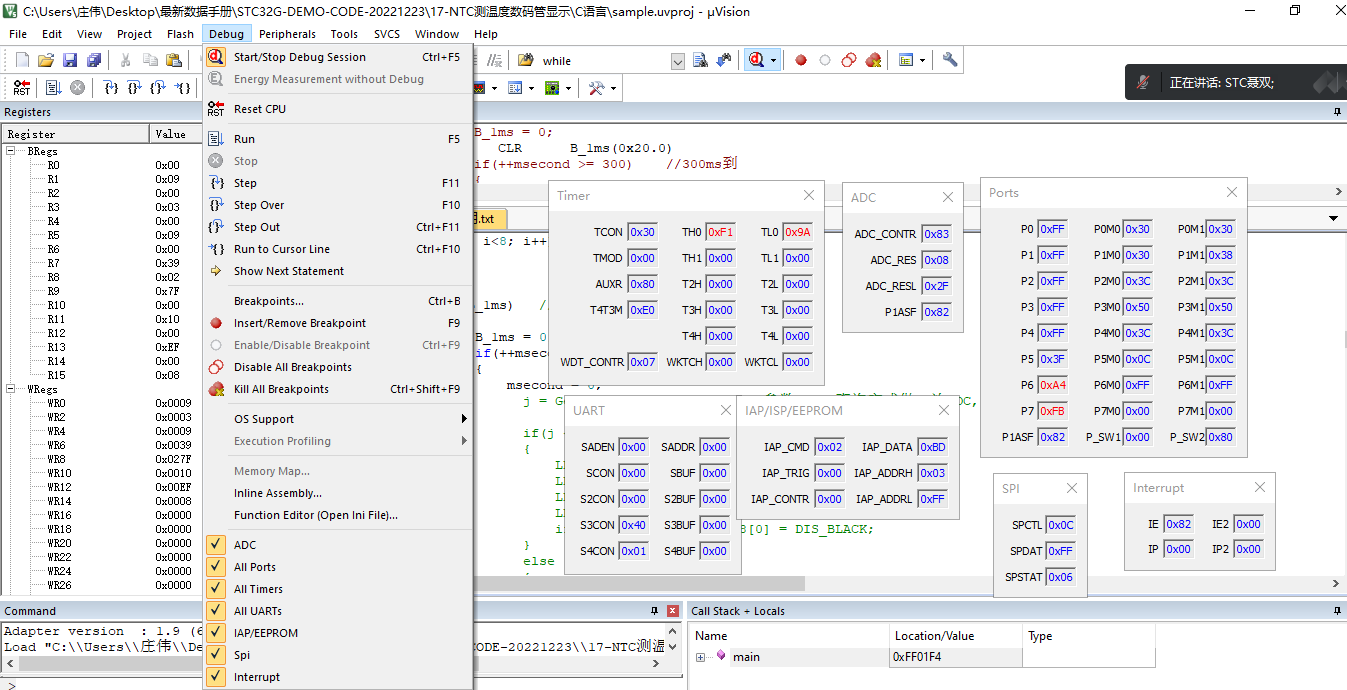Open Configuration wrench icon in toolbar
This screenshot has height=690, width=1347.
pyautogui.click(x=949, y=60)
